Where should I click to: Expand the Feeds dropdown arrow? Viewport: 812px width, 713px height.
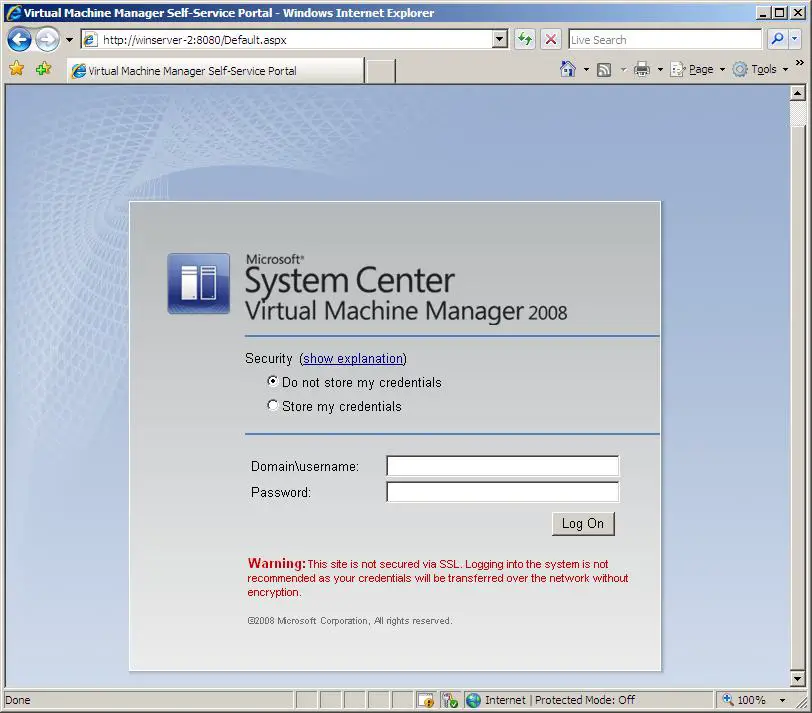(623, 69)
